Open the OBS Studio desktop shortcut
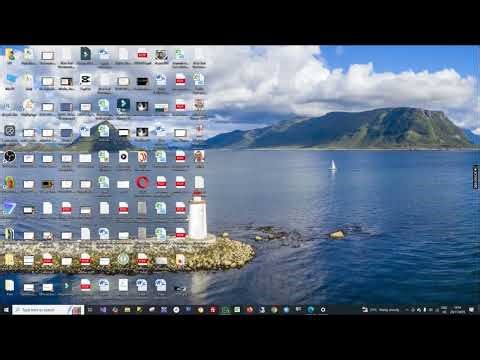480x360 pixels. click(10, 156)
